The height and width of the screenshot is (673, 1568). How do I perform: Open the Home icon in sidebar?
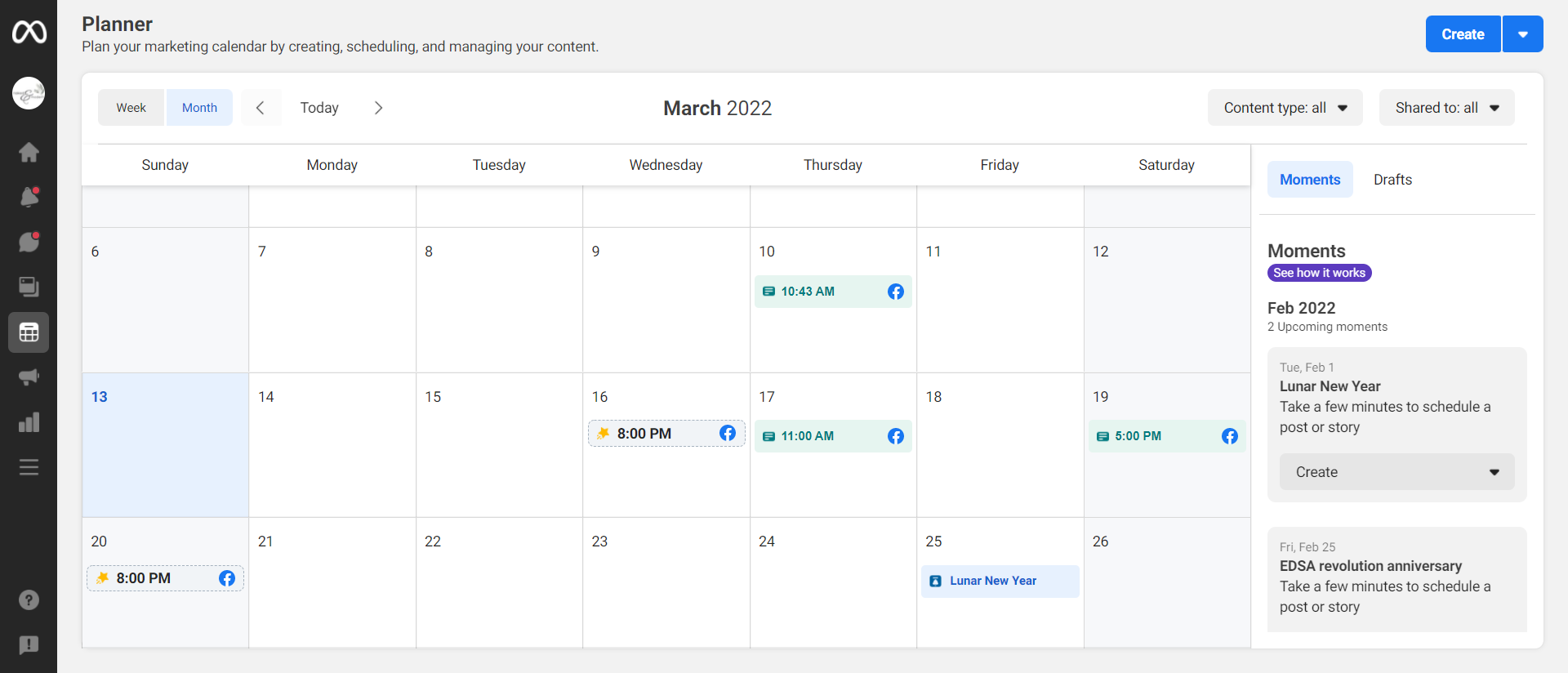click(29, 153)
